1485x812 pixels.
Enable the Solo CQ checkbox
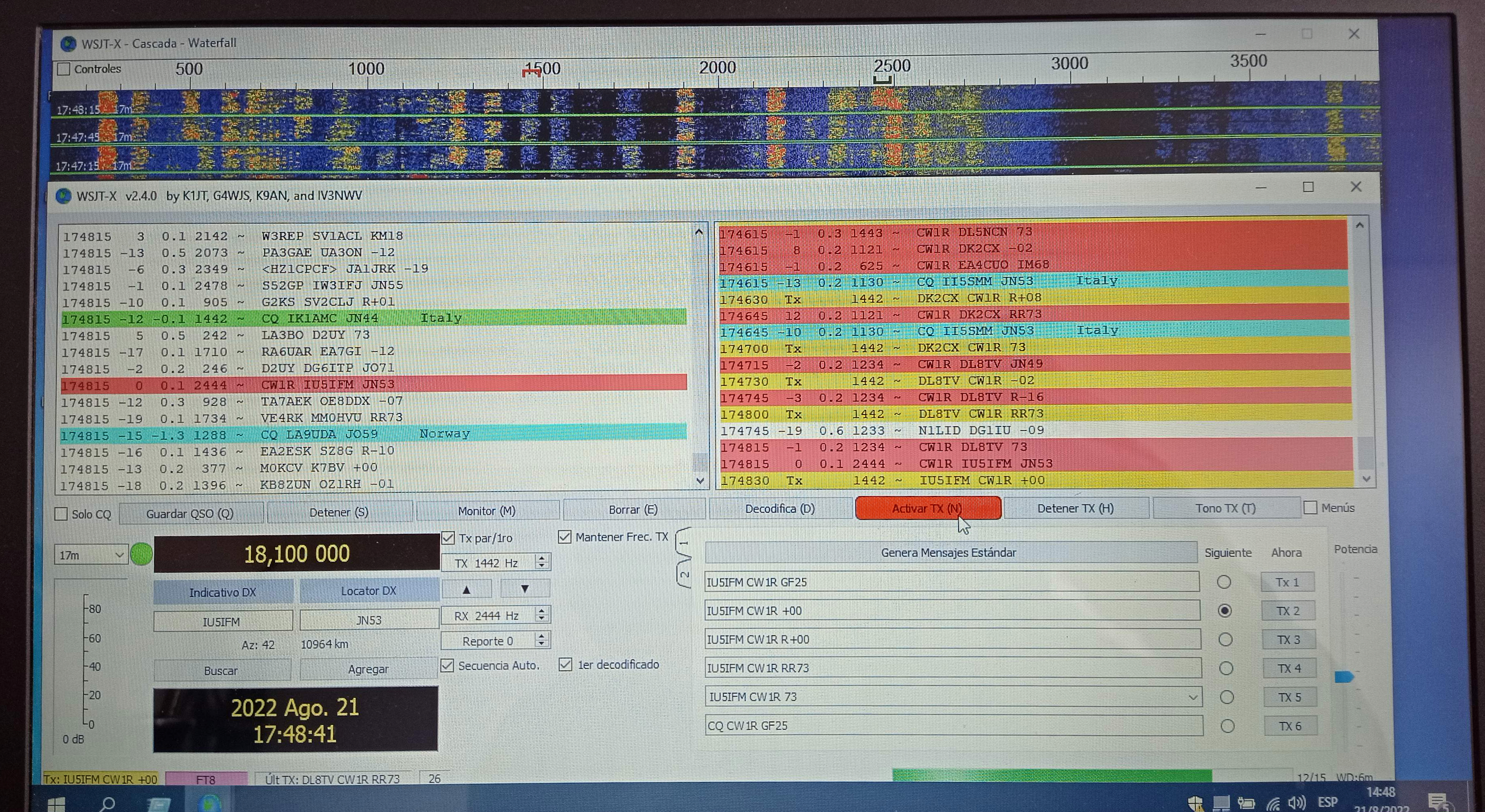coord(61,514)
